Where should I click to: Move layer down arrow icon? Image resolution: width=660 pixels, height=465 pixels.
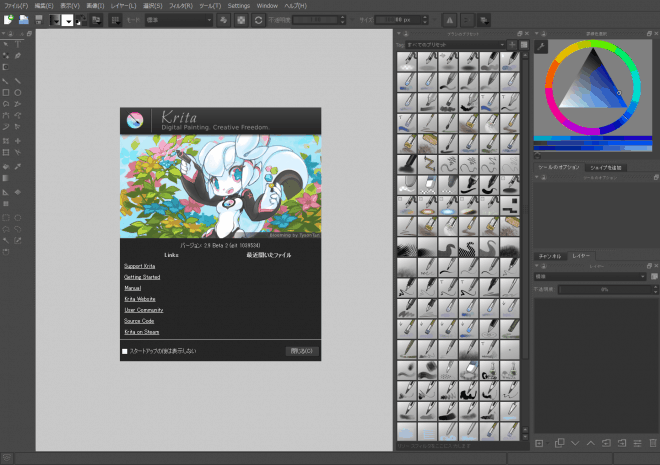pos(575,443)
